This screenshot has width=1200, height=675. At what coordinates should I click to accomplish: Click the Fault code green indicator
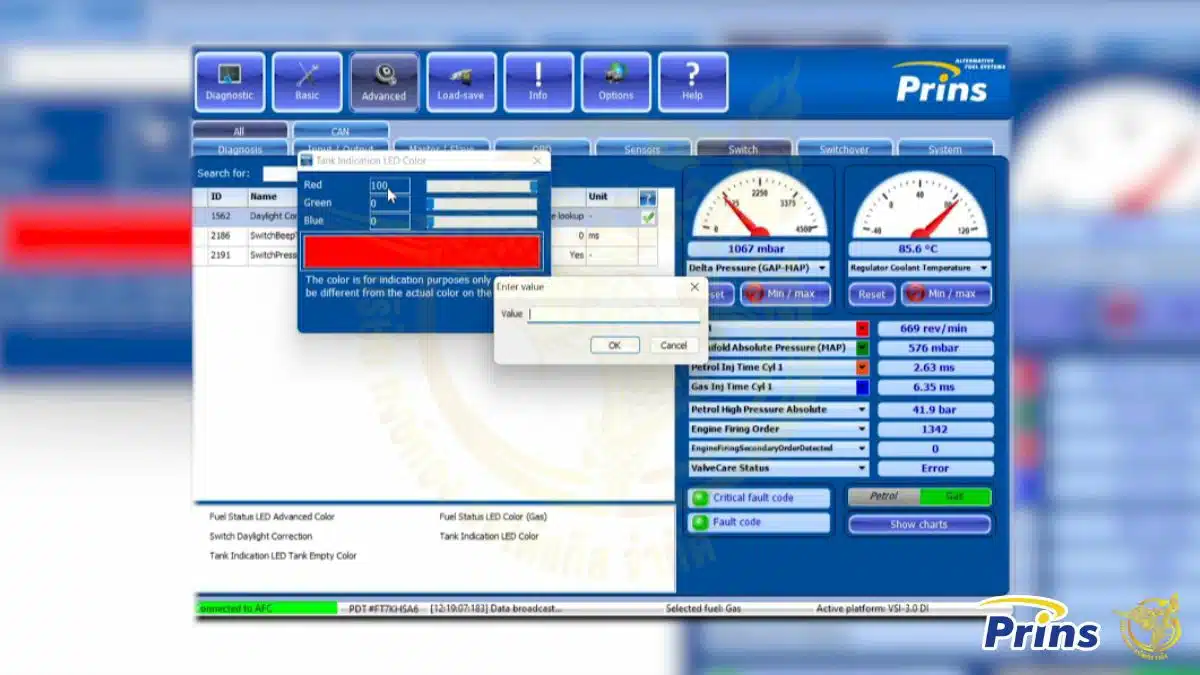pyautogui.click(x=700, y=522)
